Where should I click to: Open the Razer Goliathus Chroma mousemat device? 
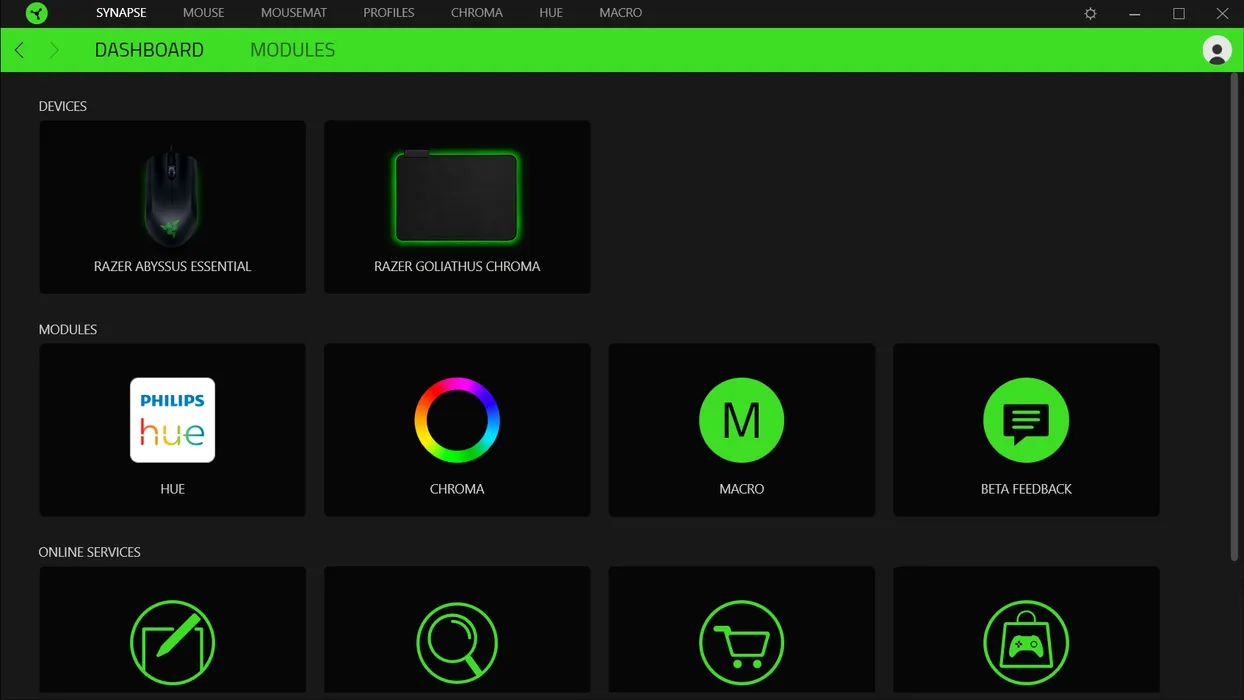[457, 207]
